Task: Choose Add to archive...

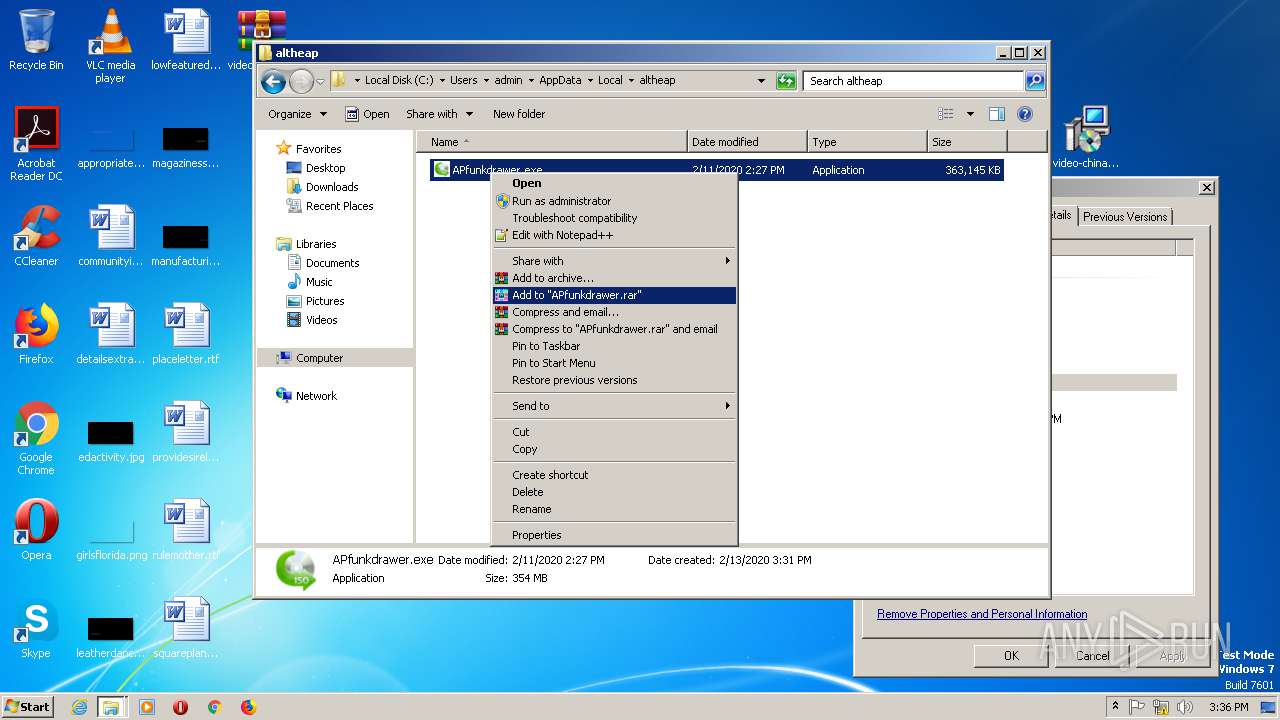Action: (614, 278)
